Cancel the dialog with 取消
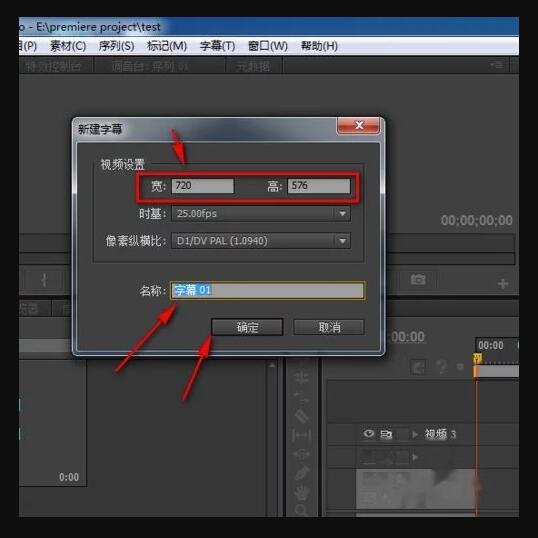Image resolution: width=538 pixels, height=538 pixels. [x=329, y=327]
